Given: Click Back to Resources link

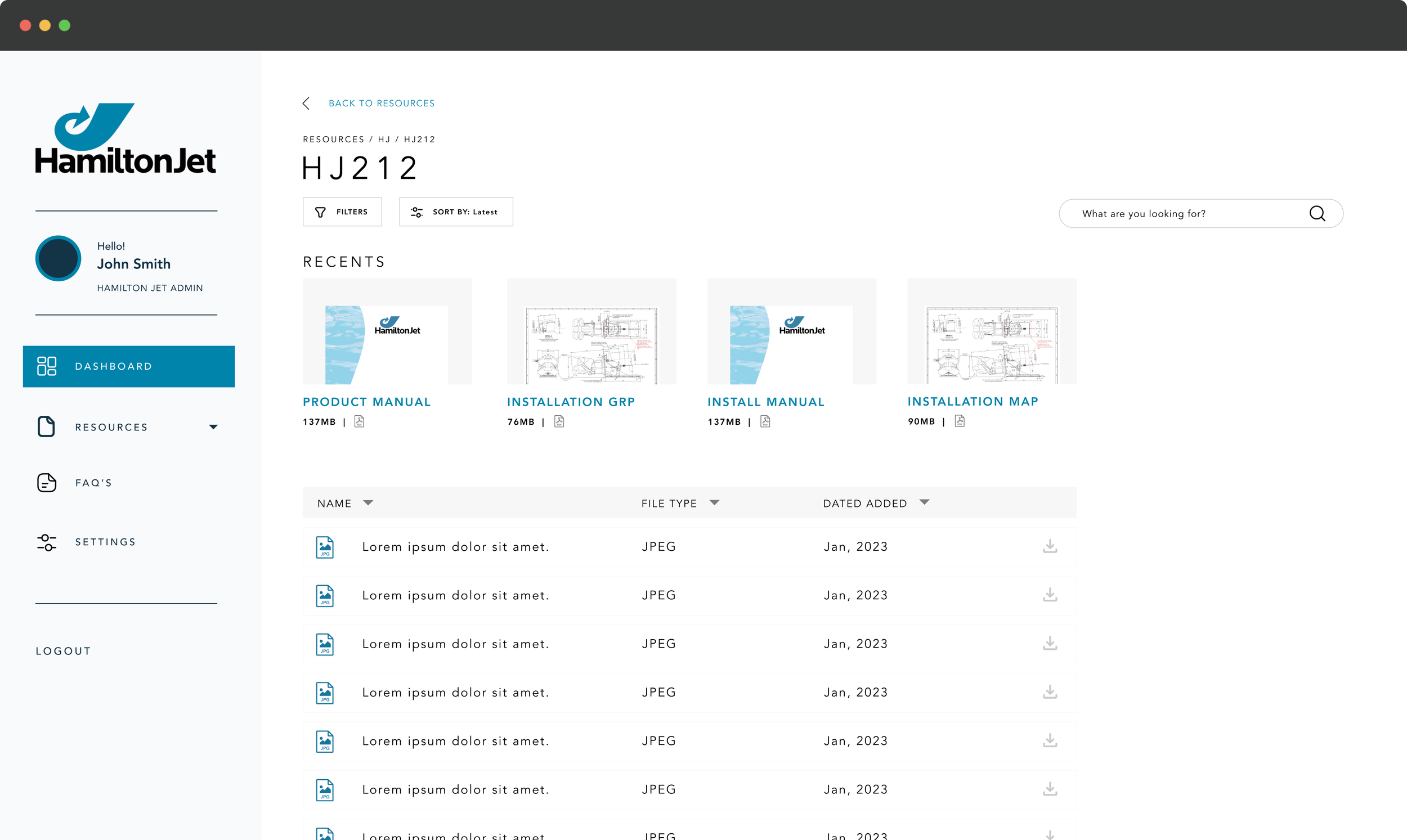Looking at the screenshot, I should pyautogui.click(x=381, y=103).
